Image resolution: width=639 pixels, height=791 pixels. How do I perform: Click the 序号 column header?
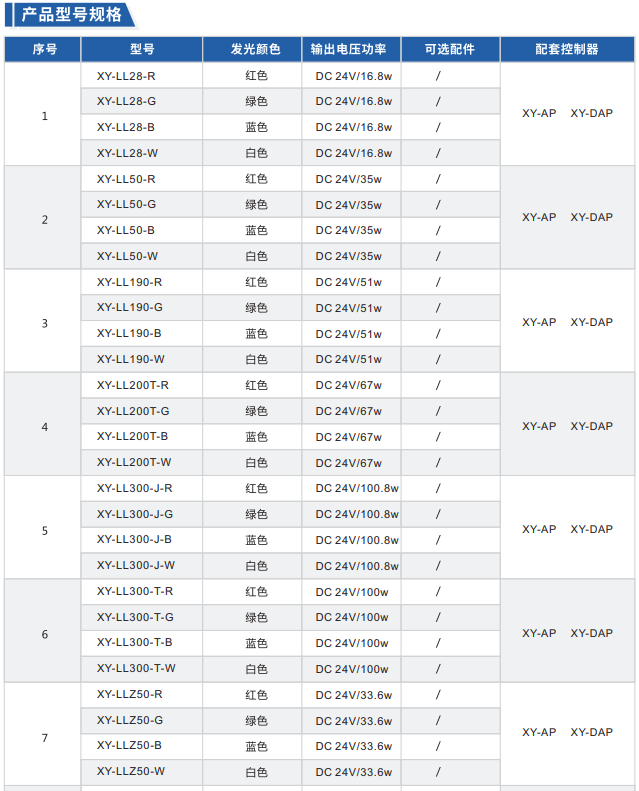click(x=44, y=49)
